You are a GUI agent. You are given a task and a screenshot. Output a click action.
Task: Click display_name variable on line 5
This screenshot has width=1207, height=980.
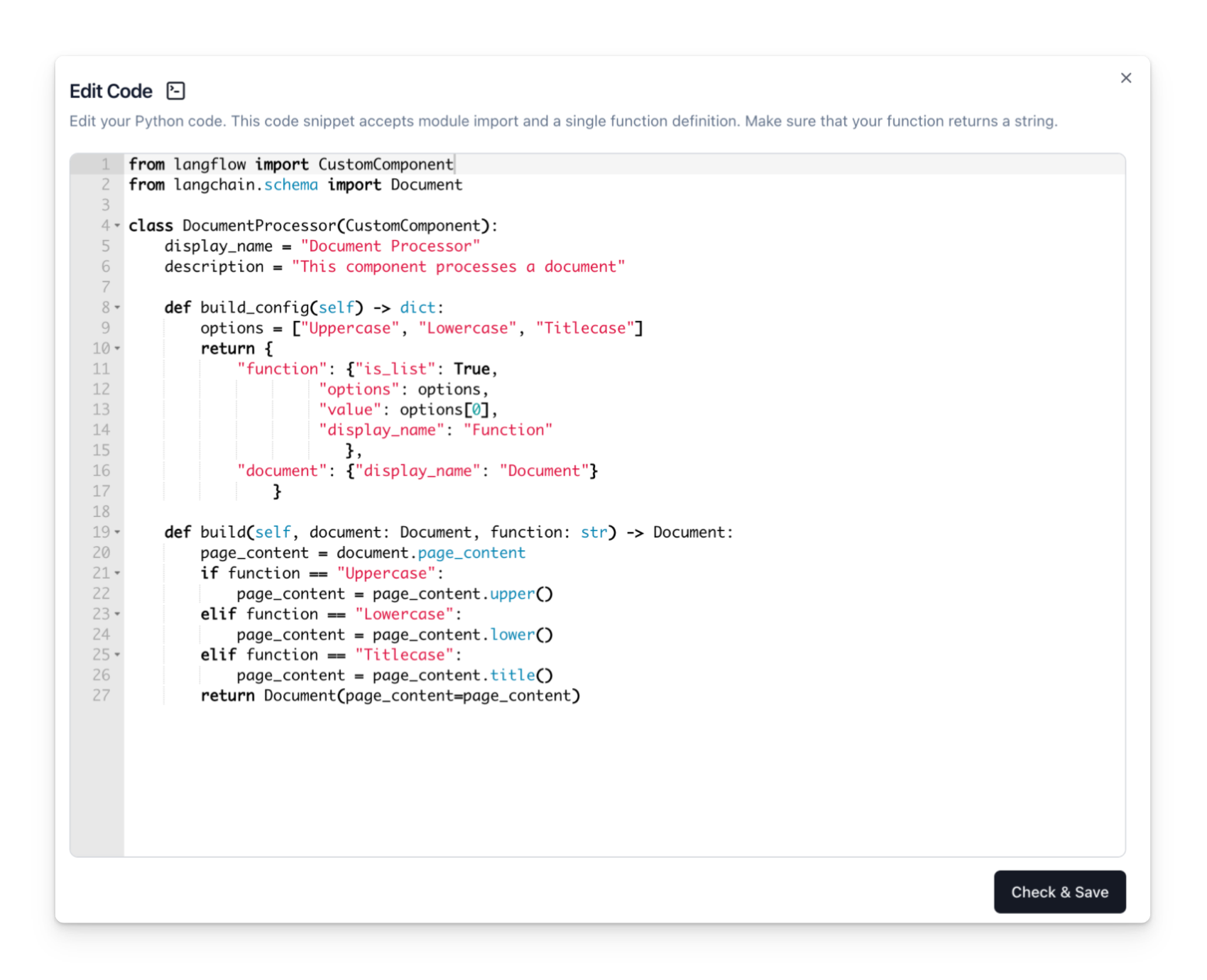[x=219, y=246]
